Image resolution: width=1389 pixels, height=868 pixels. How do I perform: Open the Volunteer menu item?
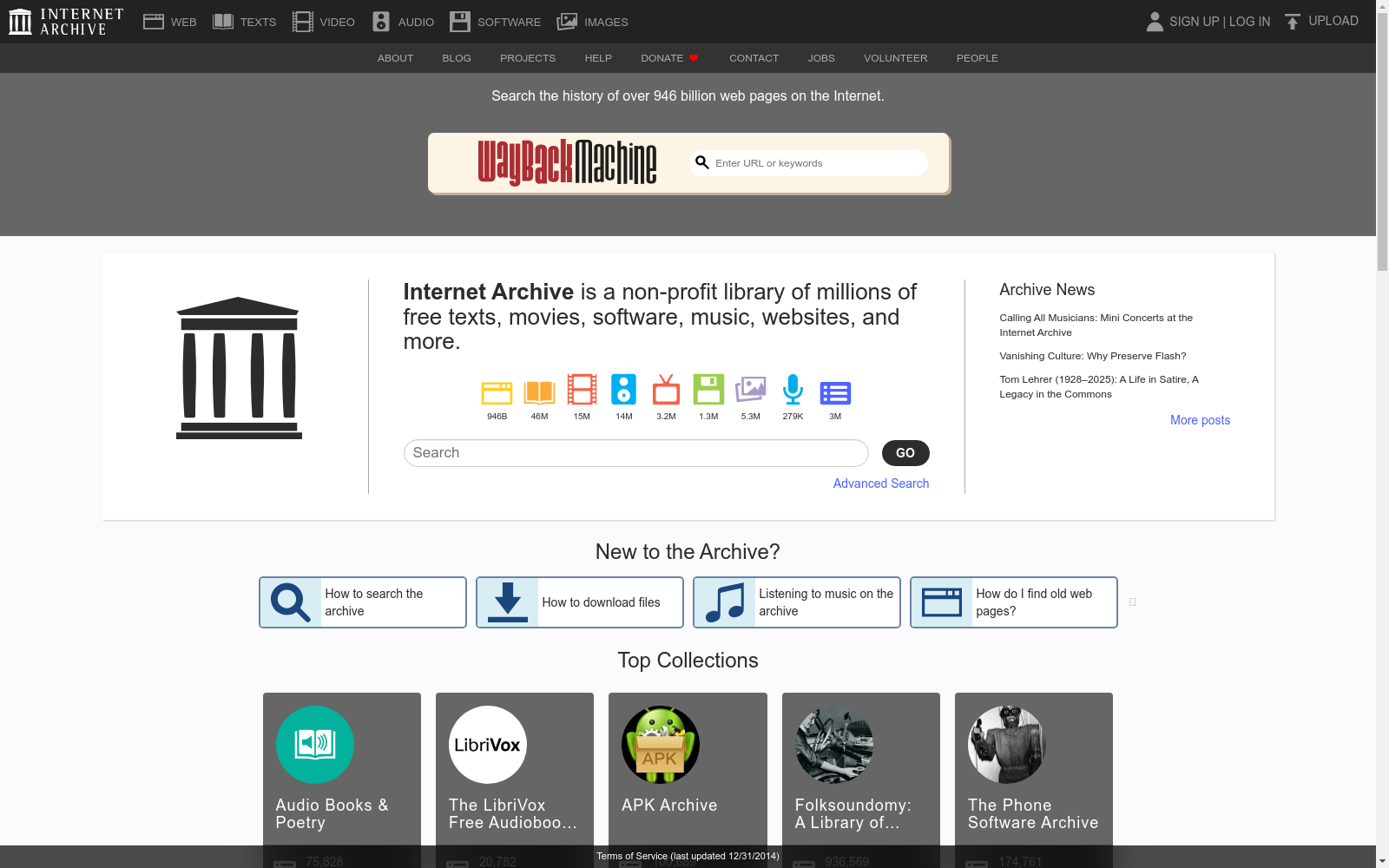[895, 58]
